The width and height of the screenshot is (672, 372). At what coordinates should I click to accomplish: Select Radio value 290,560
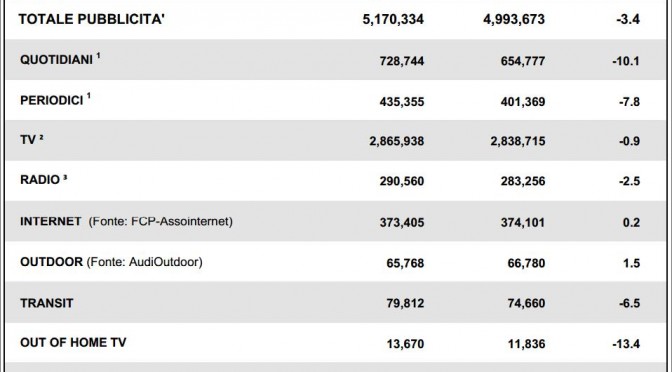[402, 181]
